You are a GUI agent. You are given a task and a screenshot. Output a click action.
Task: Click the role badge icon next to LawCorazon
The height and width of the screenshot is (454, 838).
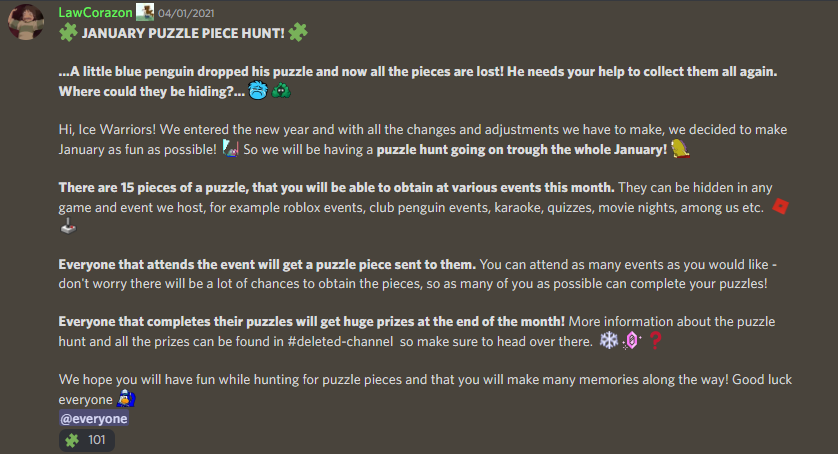(145, 11)
